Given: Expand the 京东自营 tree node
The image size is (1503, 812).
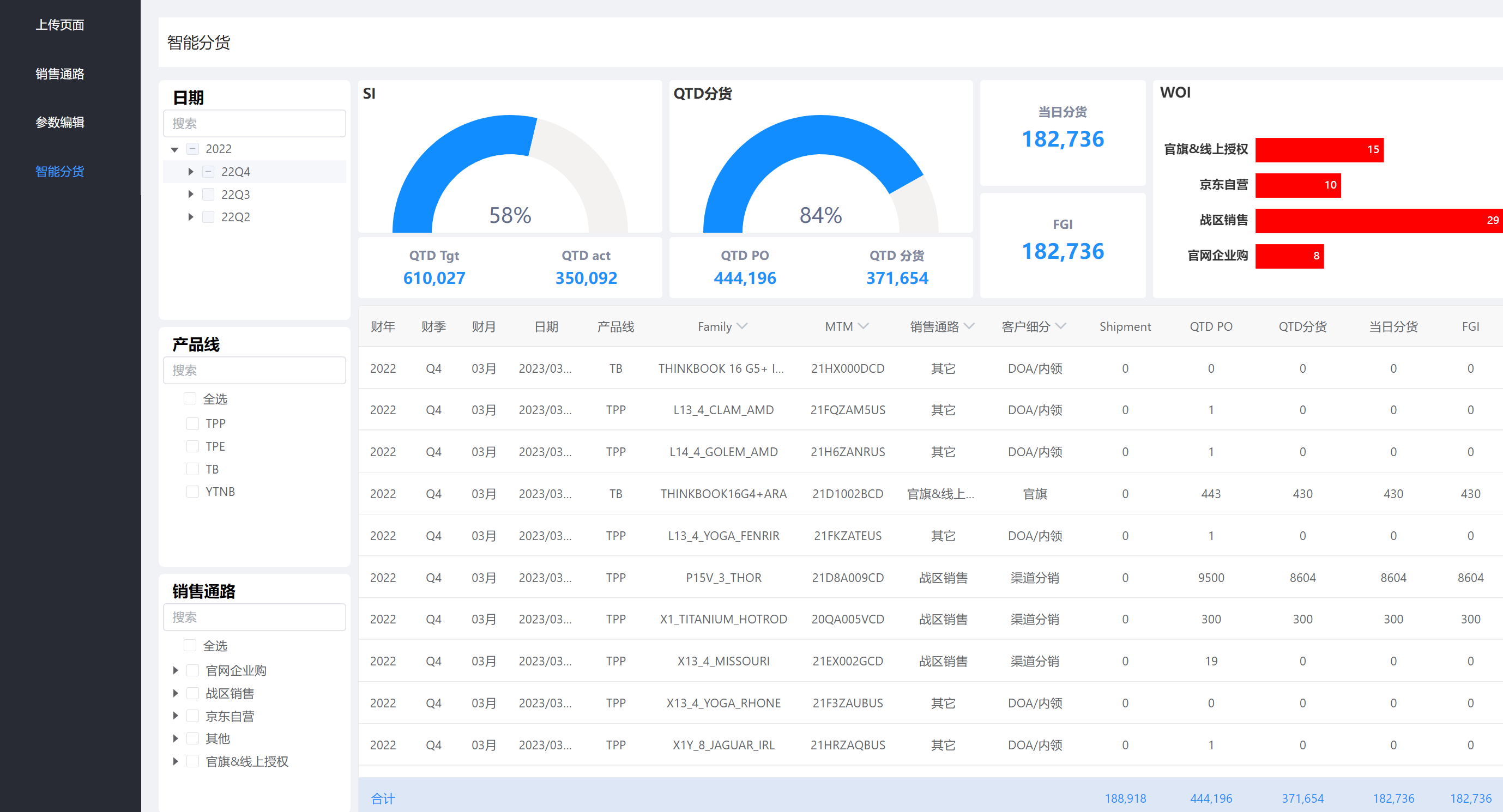Looking at the screenshot, I should (x=175, y=716).
